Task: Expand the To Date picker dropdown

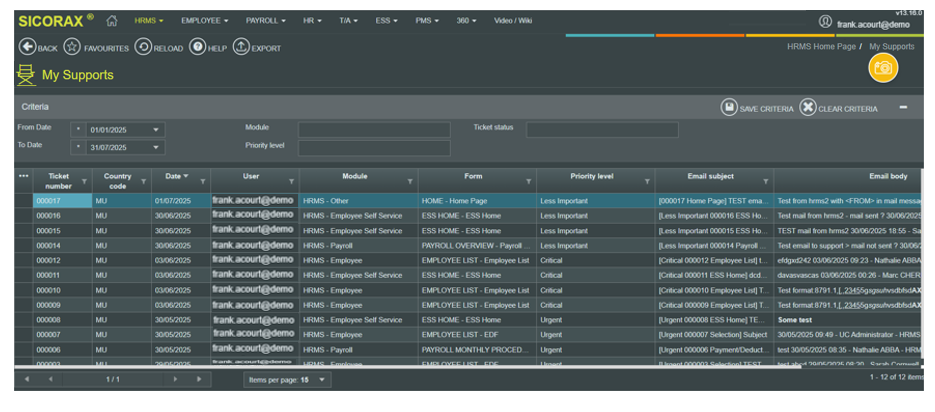Action: coord(157,148)
